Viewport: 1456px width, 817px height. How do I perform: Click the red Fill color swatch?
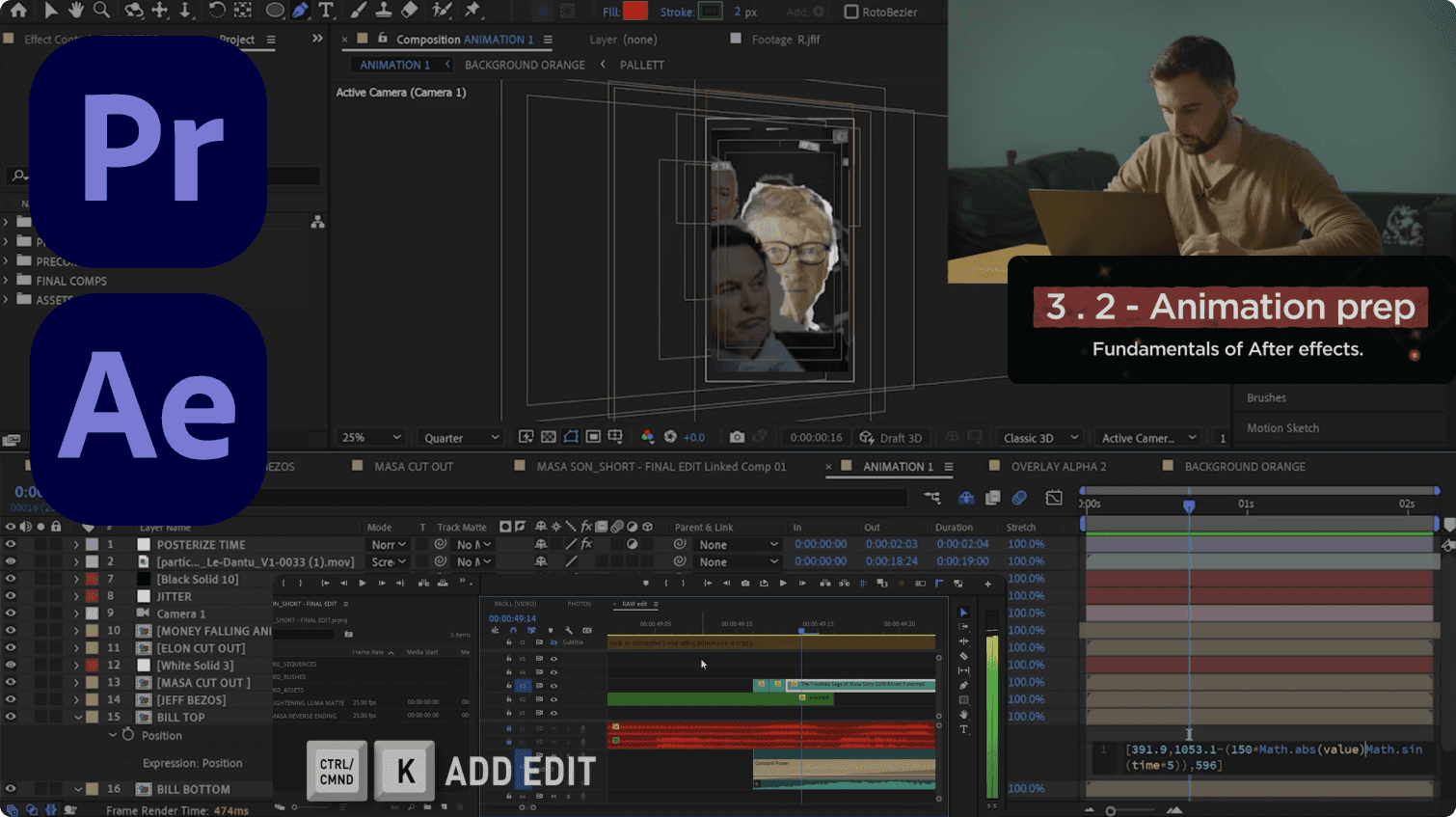click(x=635, y=12)
